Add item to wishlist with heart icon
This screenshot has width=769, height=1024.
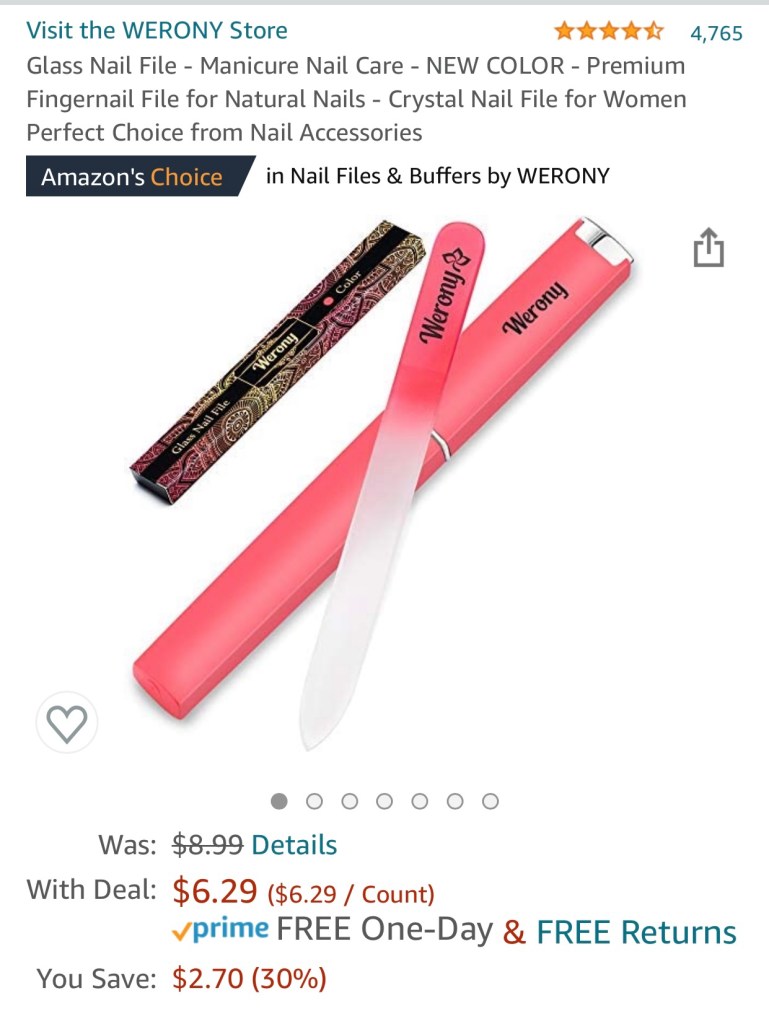coord(67,723)
